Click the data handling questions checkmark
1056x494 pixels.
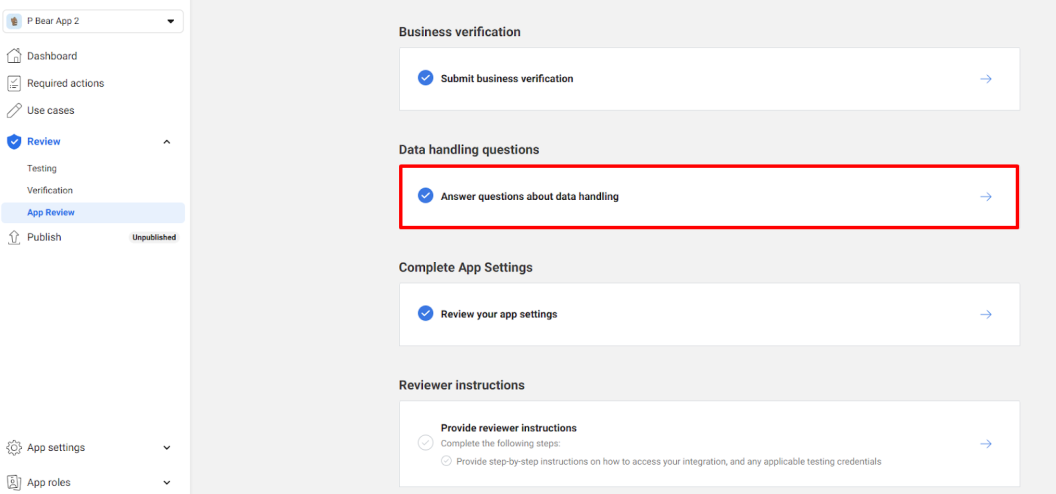(x=425, y=196)
